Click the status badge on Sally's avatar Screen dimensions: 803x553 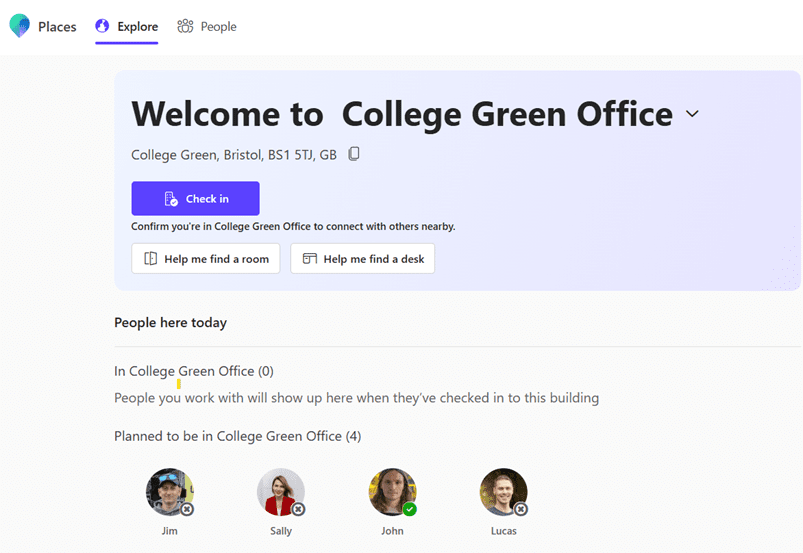[x=298, y=509]
